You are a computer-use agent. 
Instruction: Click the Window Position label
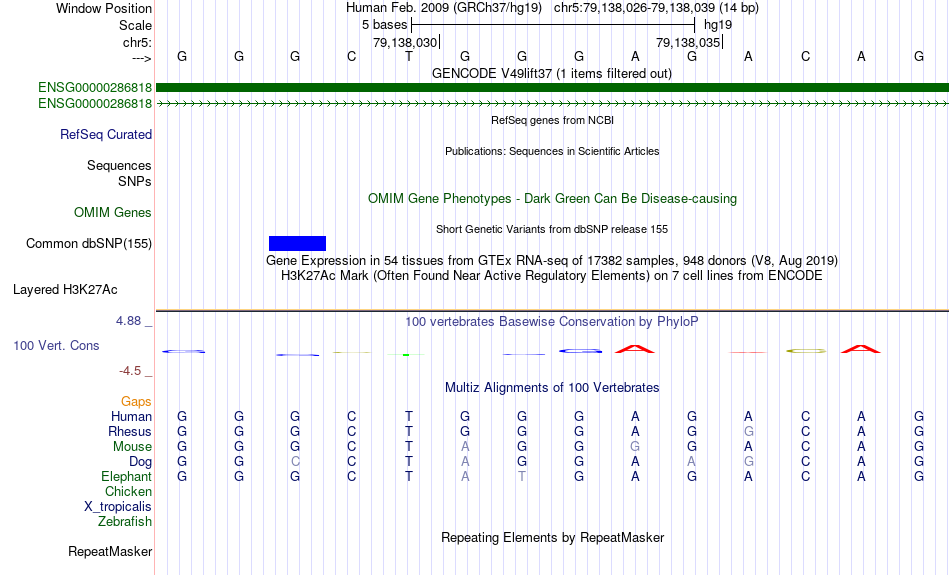pyautogui.click(x=104, y=8)
